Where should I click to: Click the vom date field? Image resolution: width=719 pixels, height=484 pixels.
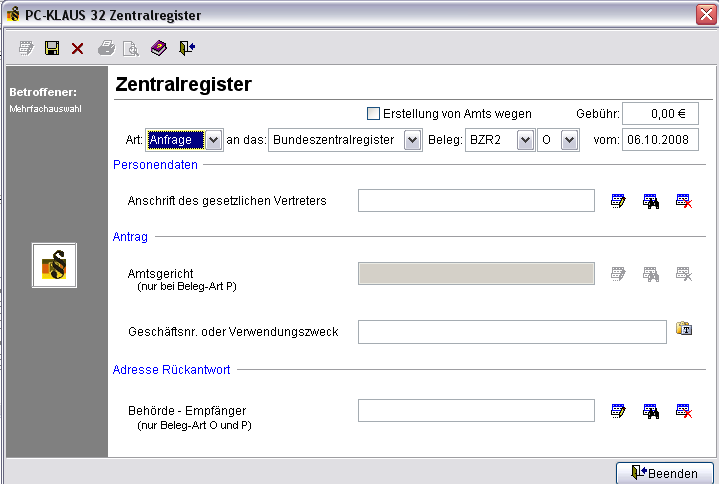click(x=660, y=141)
